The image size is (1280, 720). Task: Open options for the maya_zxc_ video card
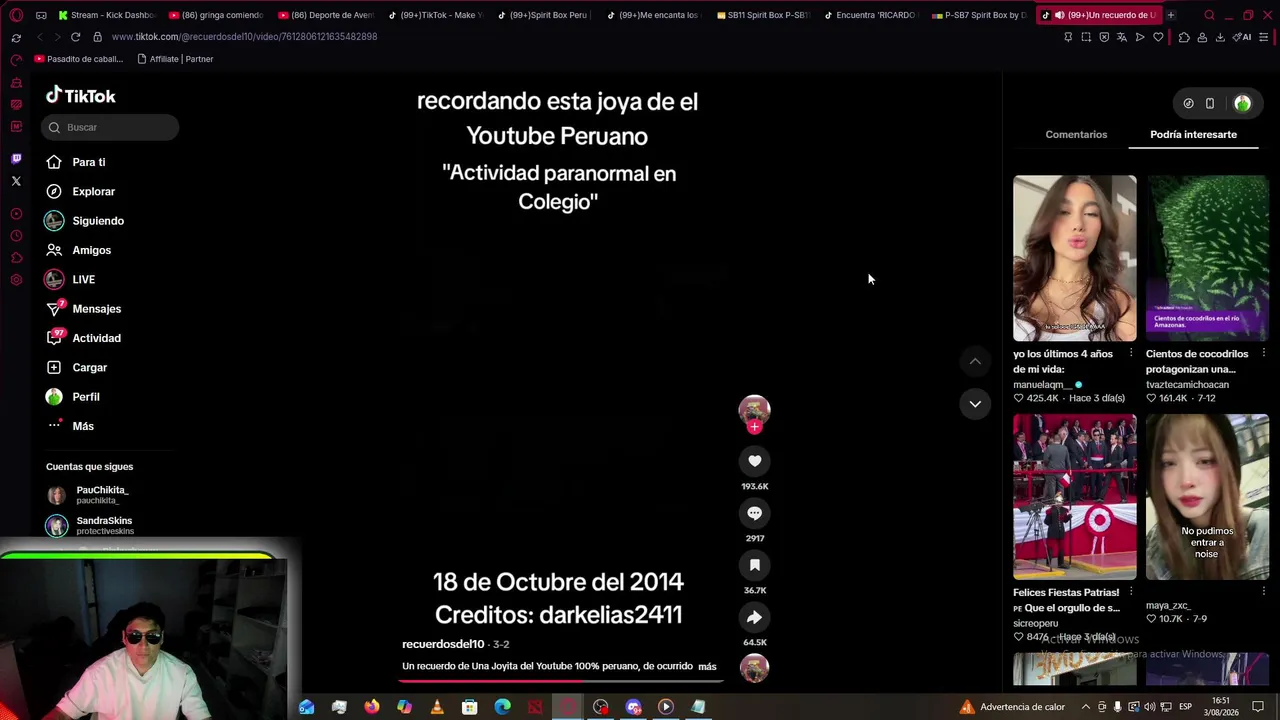coord(1264,593)
